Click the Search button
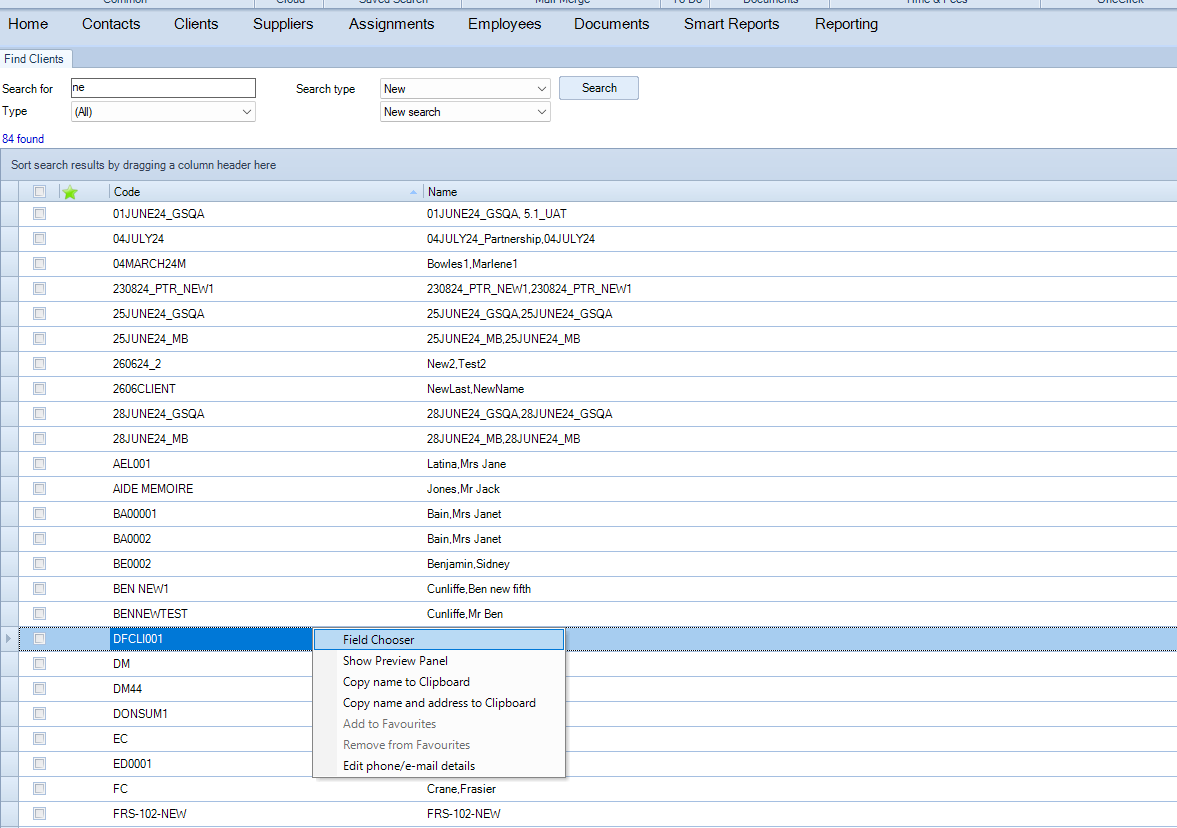 pos(599,88)
